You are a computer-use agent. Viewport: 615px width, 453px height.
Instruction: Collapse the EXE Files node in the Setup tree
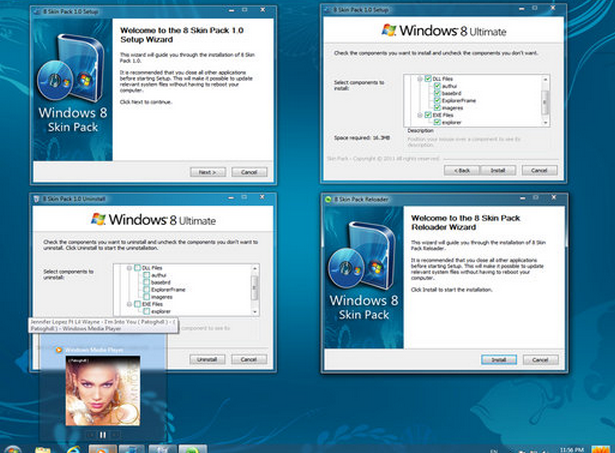[420, 115]
